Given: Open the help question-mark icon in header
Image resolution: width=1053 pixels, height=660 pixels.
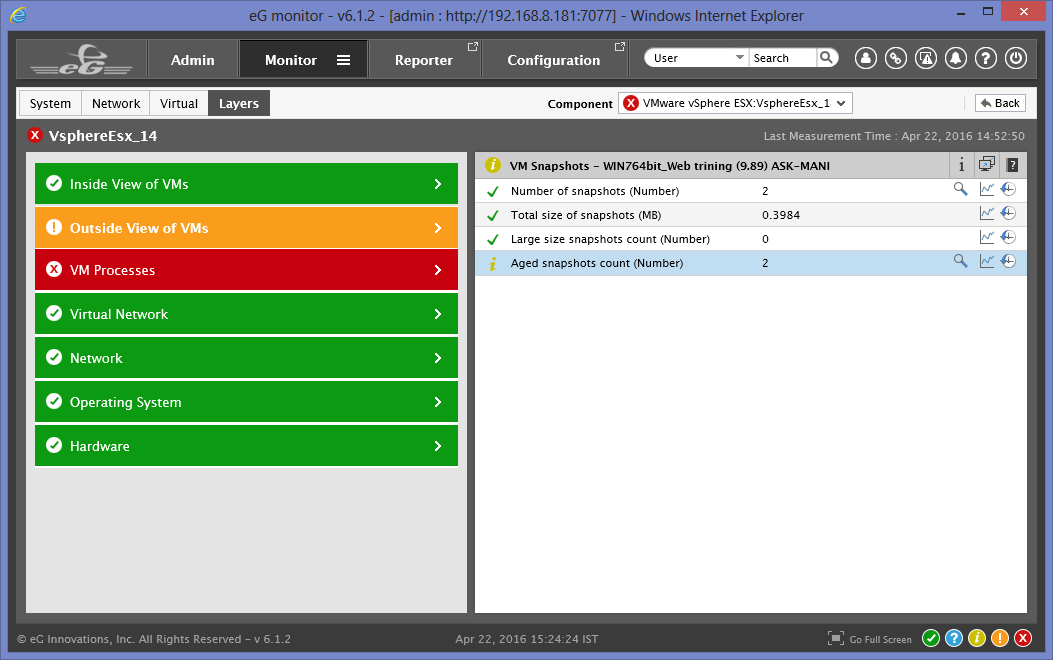Looking at the screenshot, I should pyautogui.click(x=986, y=58).
